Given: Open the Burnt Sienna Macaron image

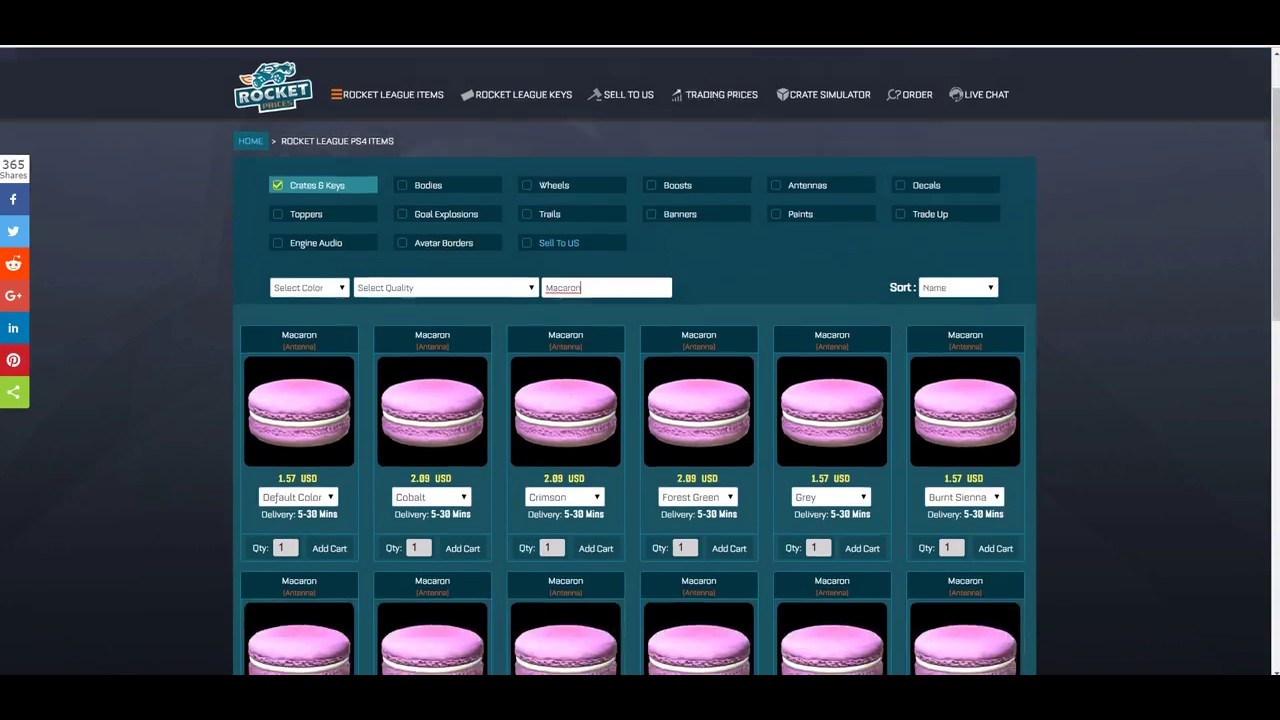Looking at the screenshot, I should click(965, 412).
